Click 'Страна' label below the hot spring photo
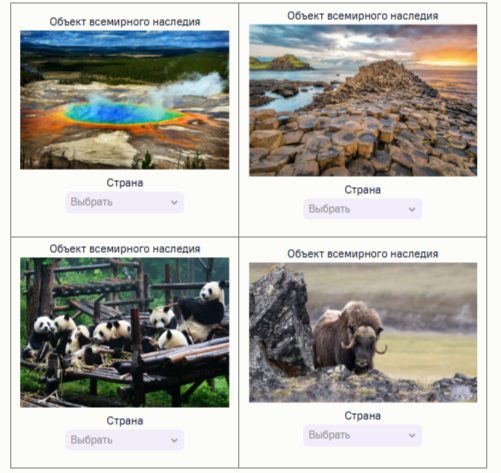 point(125,183)
